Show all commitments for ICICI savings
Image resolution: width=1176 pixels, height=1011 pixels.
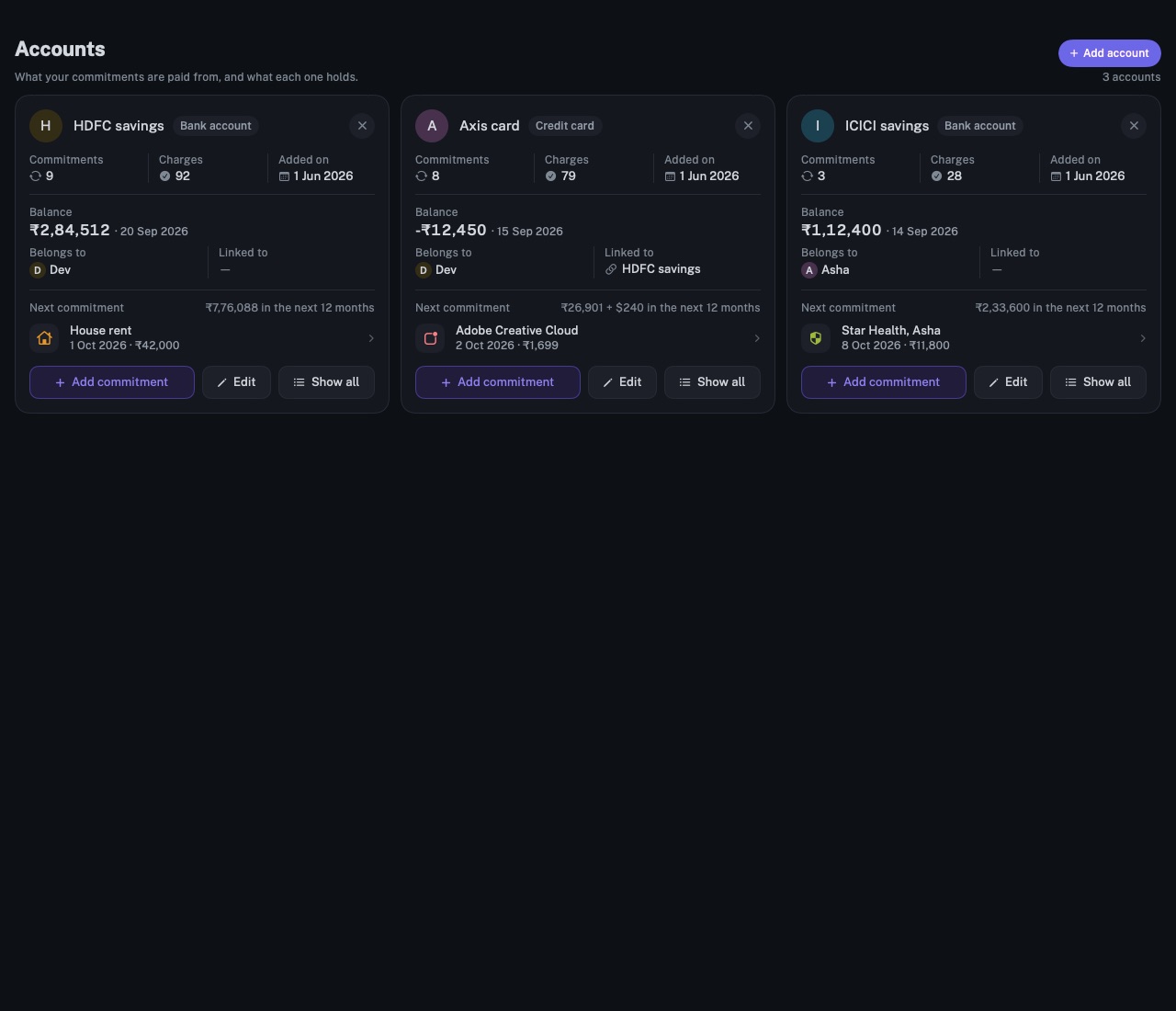coord(1098,382)
